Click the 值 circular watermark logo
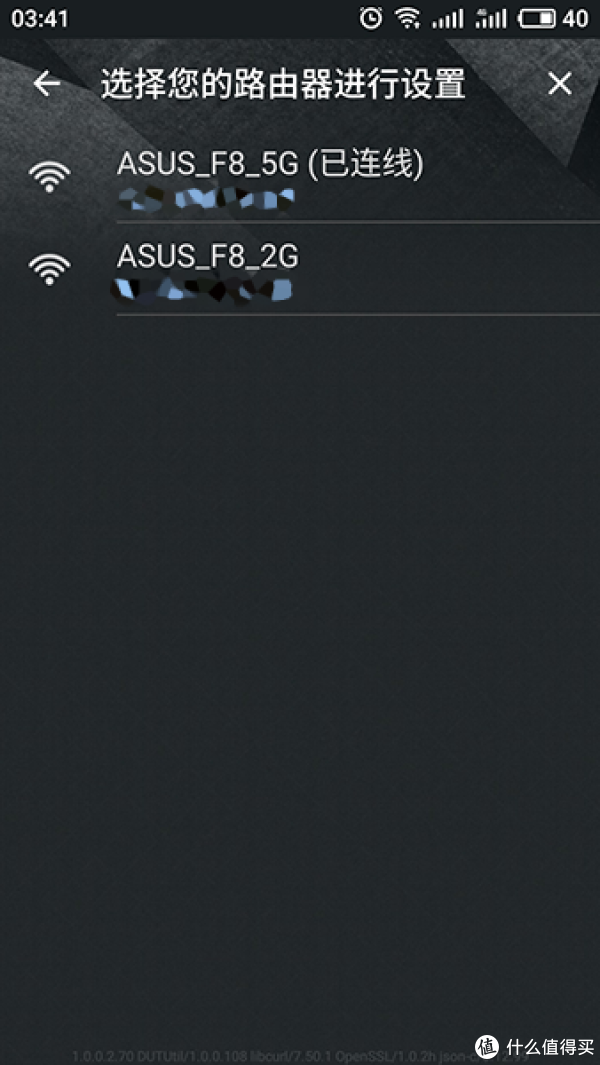 point(487,1046)
